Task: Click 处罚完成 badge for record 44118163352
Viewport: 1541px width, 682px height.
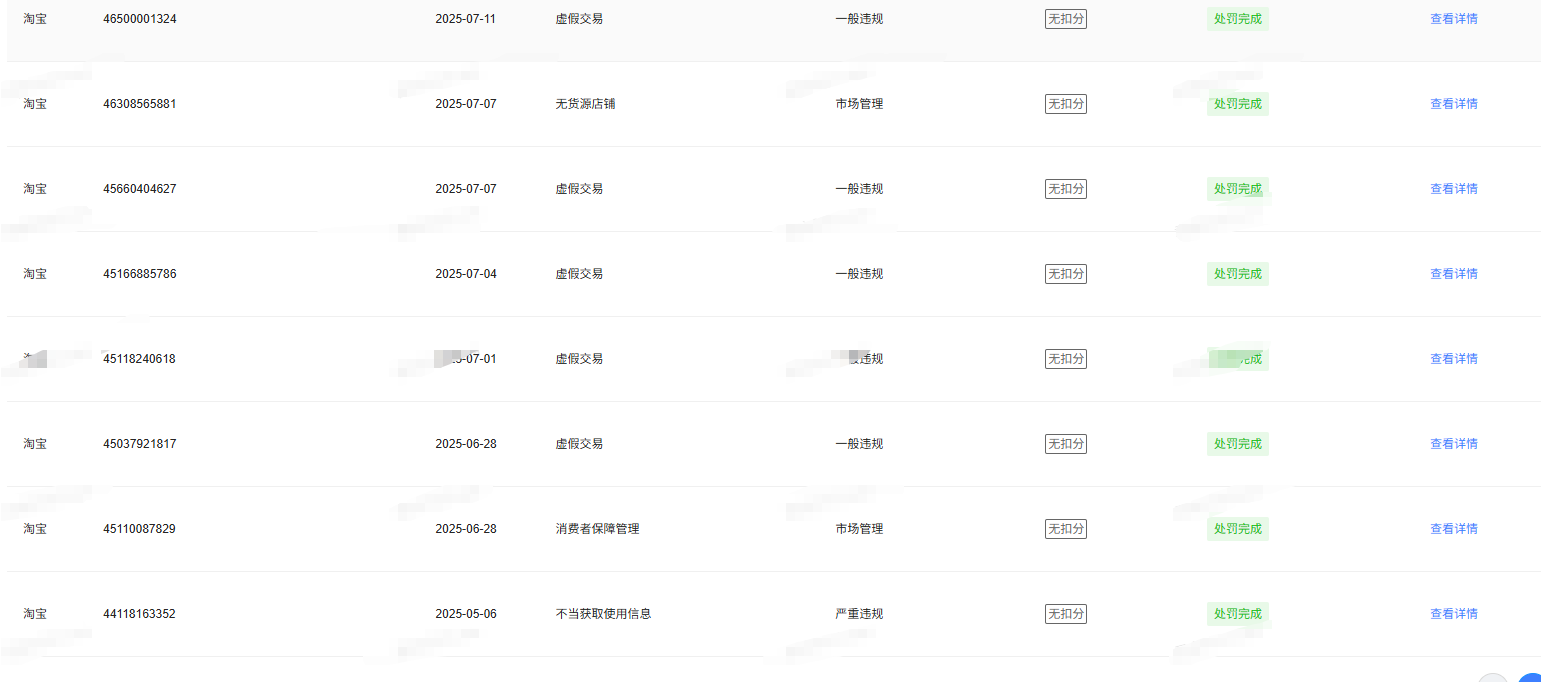Action: 1237,614
